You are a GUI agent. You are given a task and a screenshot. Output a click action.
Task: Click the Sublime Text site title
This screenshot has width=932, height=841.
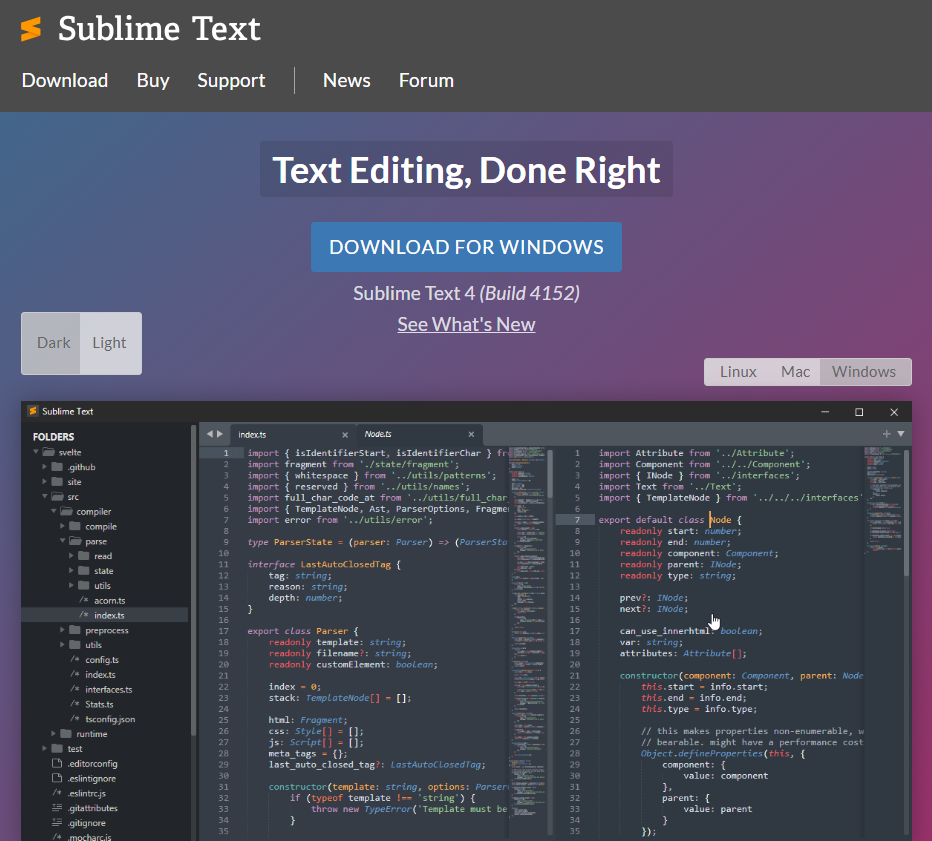pos(159,29)
